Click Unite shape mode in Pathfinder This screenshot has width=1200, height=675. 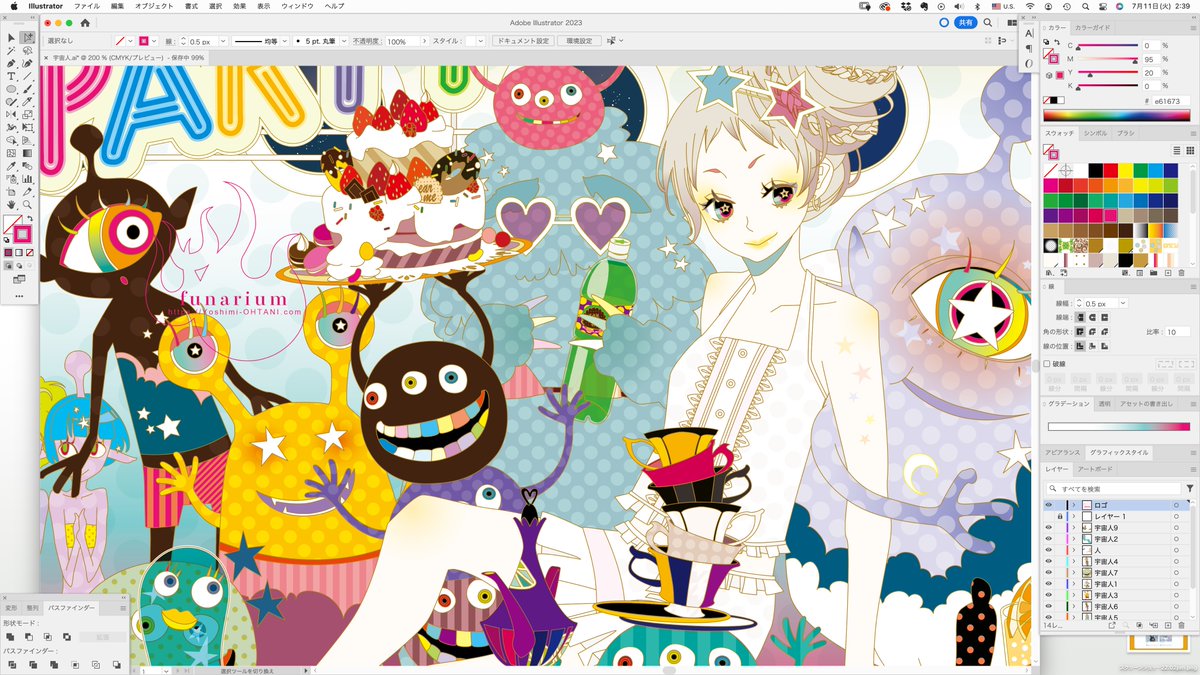tap(9, 636)
